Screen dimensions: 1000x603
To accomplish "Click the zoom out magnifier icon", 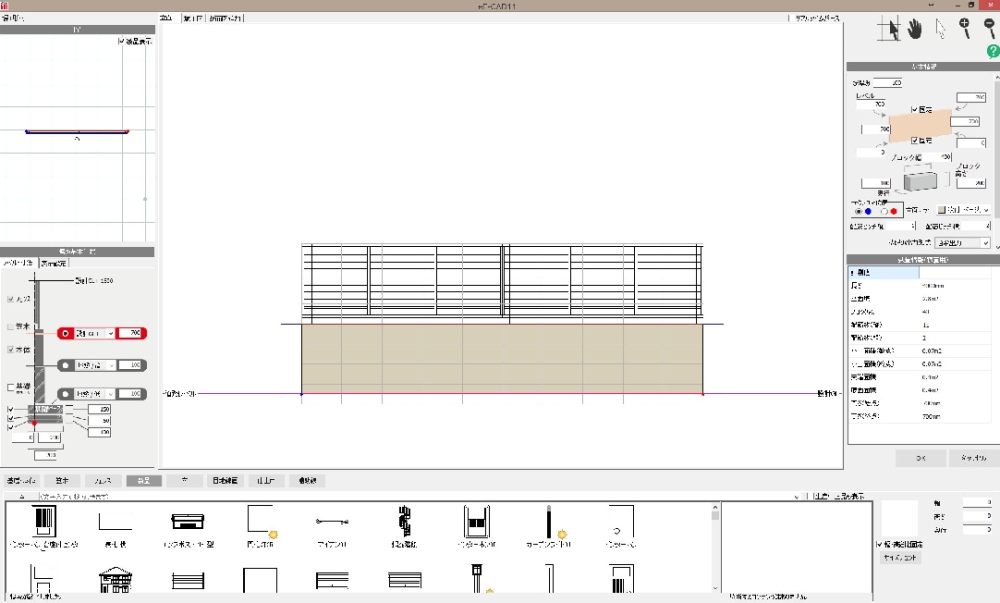I will click(x=989, y=28).
